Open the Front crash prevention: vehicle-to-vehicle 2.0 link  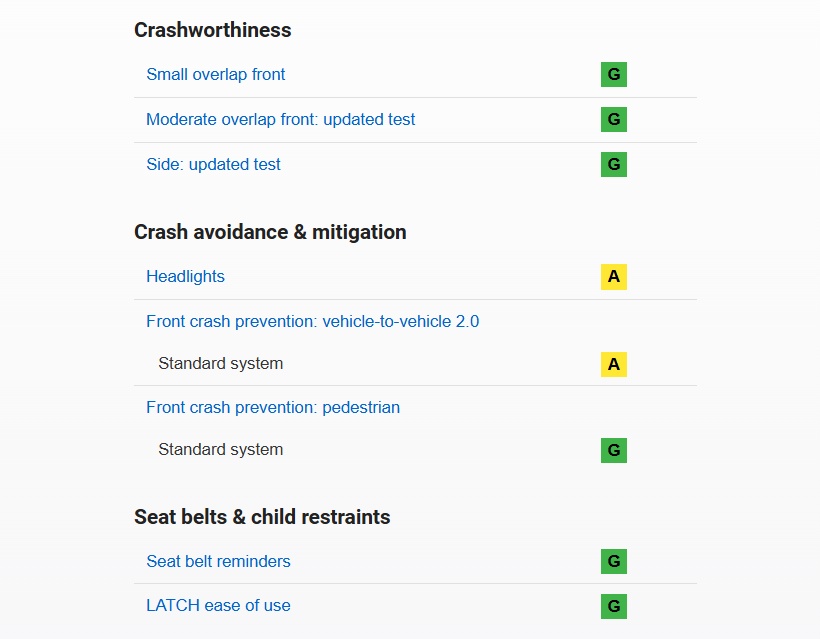(x=313, y=321)
